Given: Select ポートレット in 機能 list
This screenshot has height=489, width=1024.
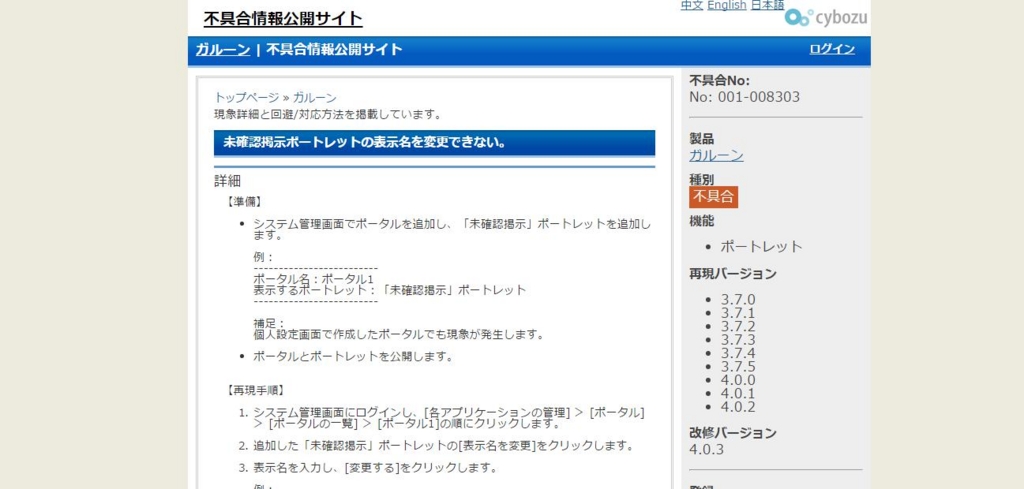Looking at the screenshot, I should tap(761, 247).
